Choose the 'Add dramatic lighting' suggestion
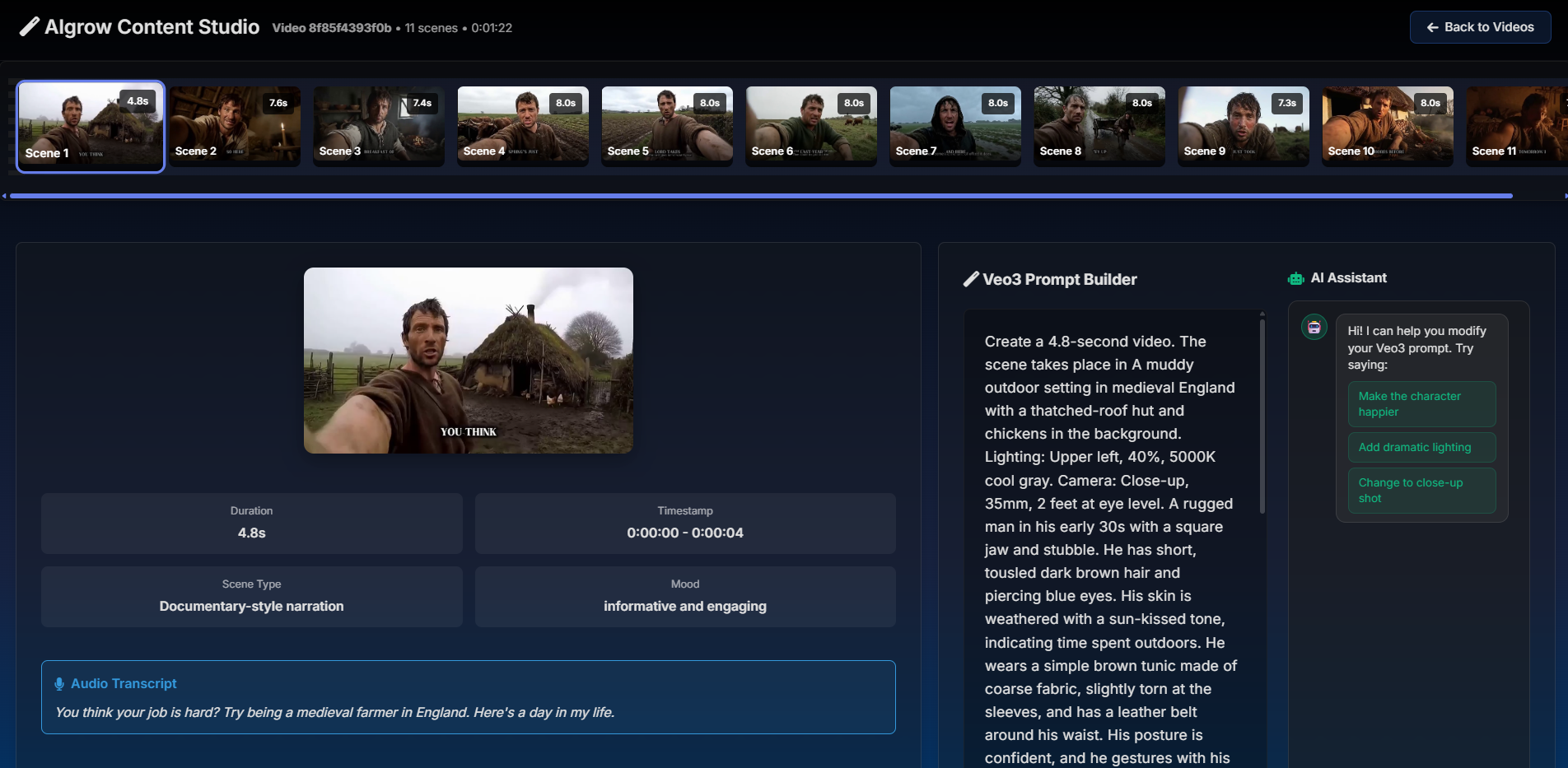1568x768 pixels. tap(1421, 448)
